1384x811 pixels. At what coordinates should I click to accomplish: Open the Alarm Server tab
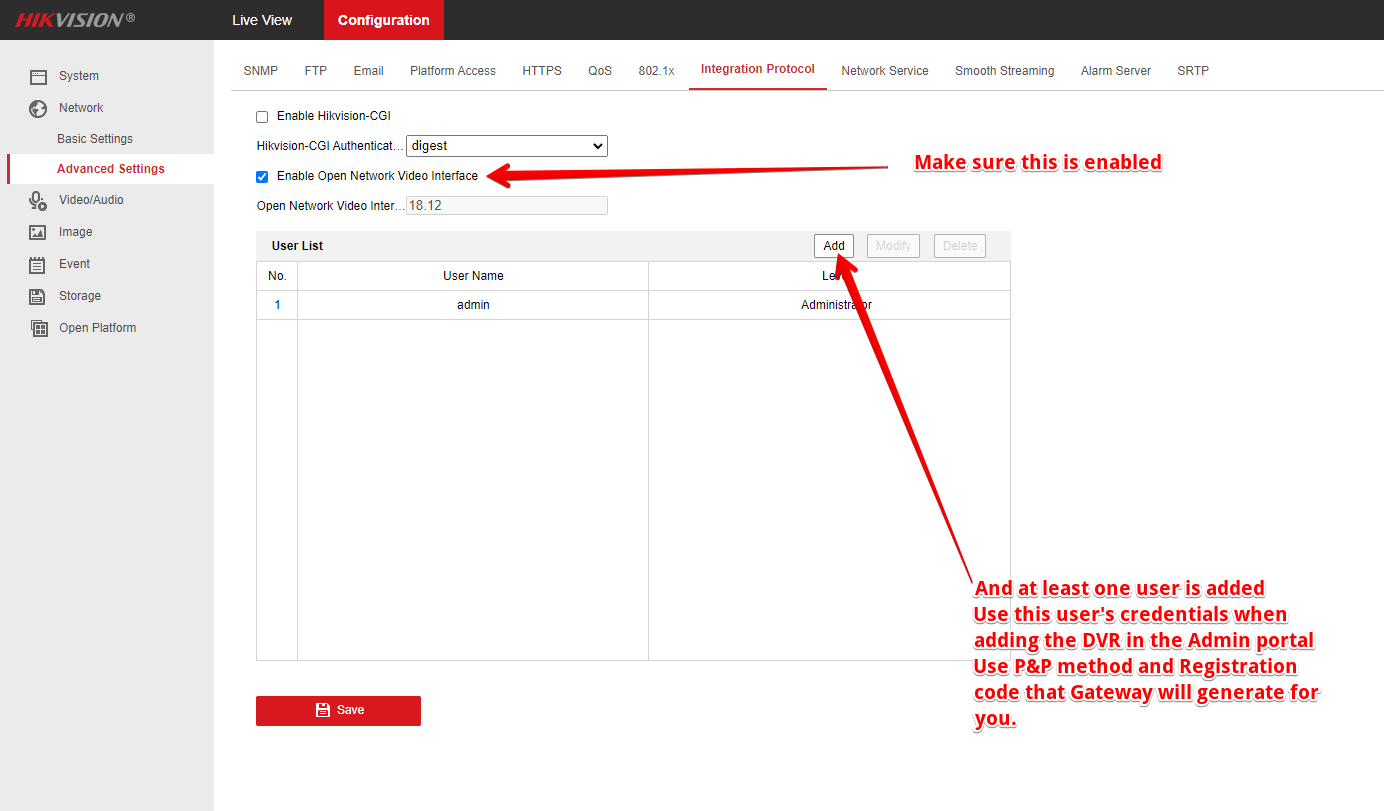point(1116,71)
